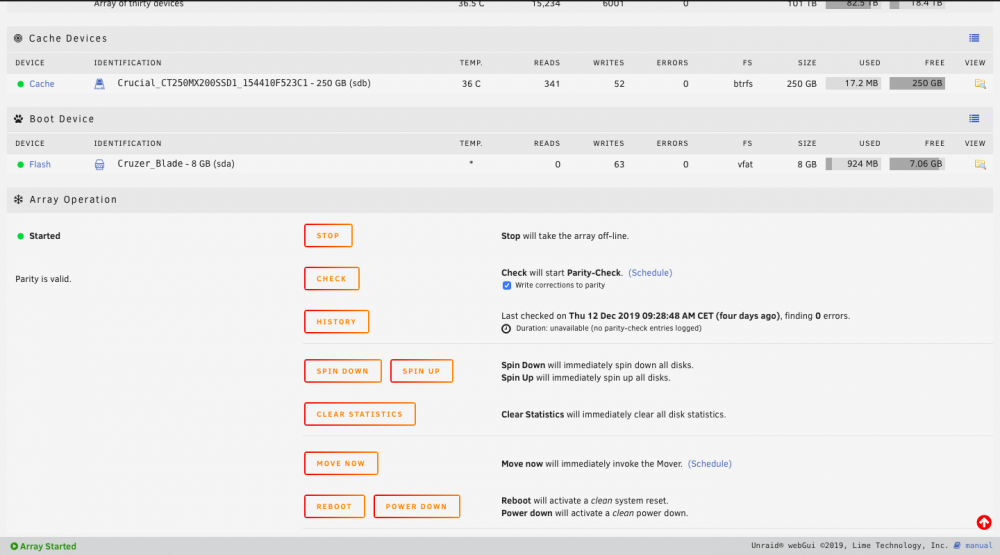Click the vfat filesystem cell
Screen dimensions: 1000x555
pos(745,165)
